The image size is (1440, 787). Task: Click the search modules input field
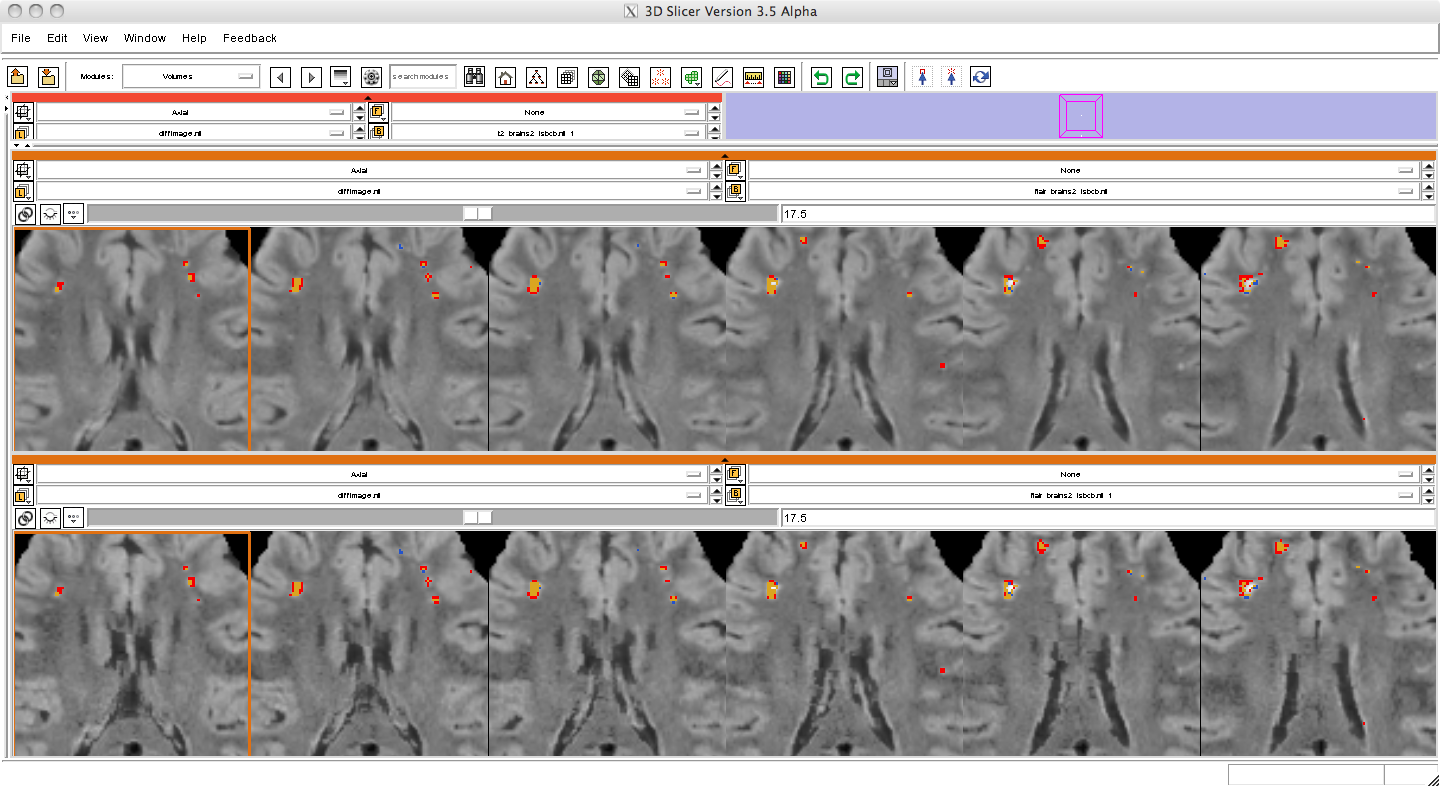click(422, 77)
